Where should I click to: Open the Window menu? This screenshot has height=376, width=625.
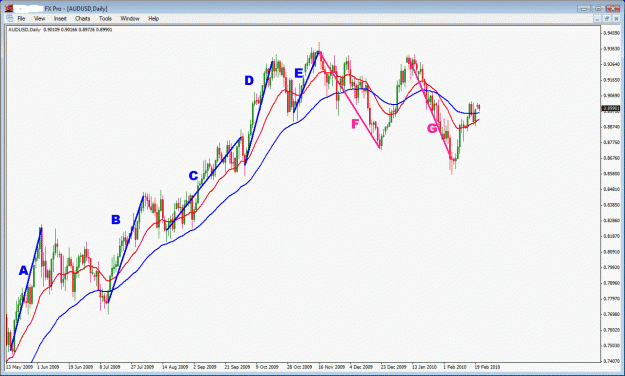point(130,19)
